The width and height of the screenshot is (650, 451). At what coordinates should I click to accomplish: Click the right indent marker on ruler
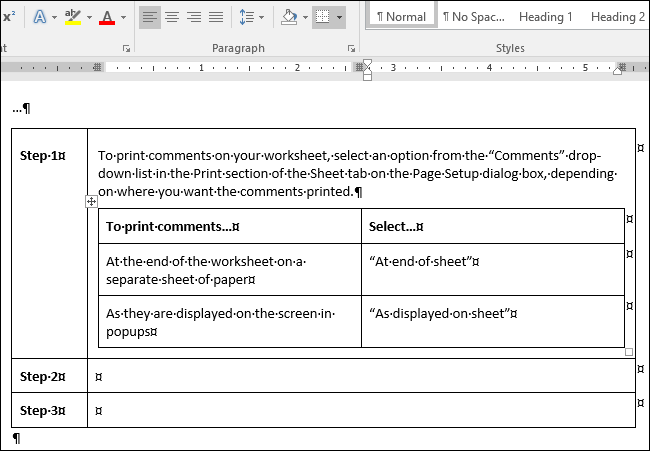pos(617,71)
